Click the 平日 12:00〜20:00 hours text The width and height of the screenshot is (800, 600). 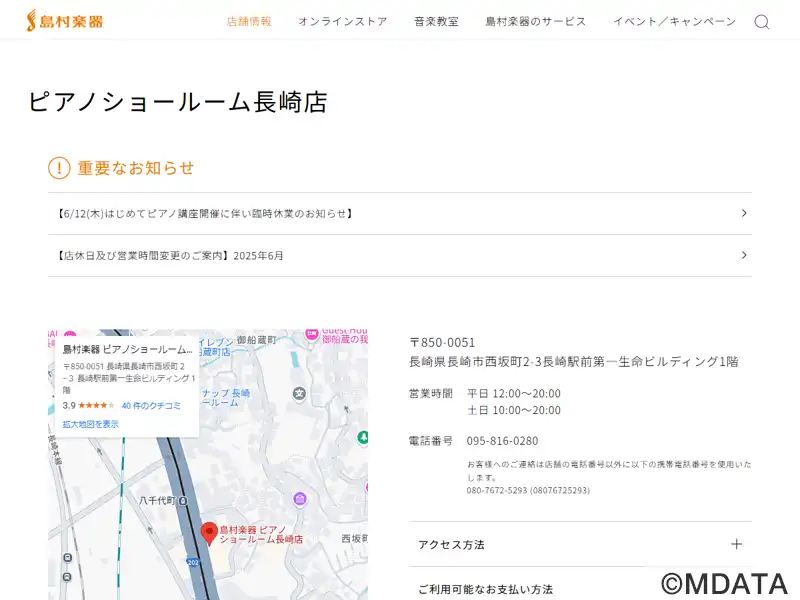coord(514,393)
